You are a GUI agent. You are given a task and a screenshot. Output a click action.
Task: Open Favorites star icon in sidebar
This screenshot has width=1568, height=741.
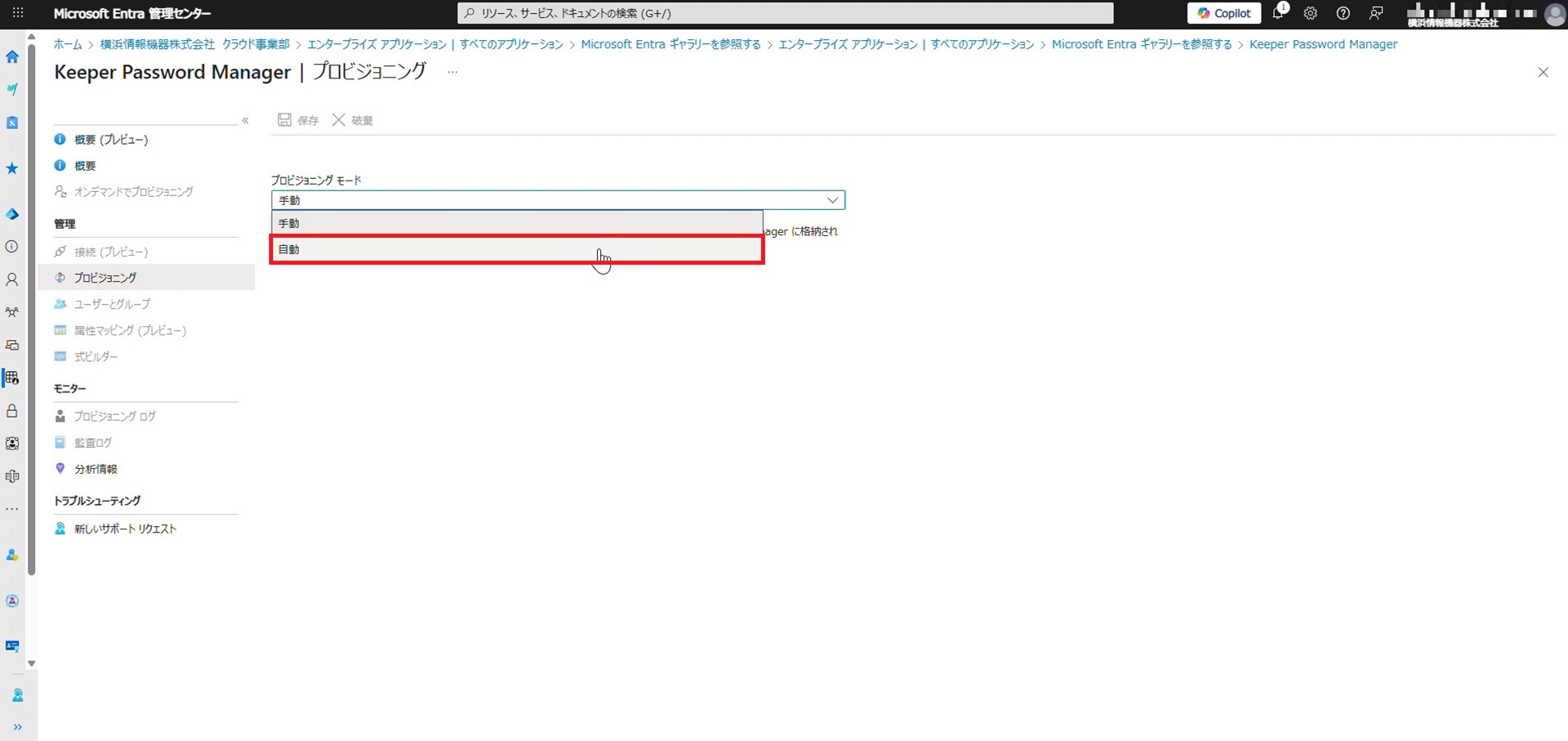[12, 168]
